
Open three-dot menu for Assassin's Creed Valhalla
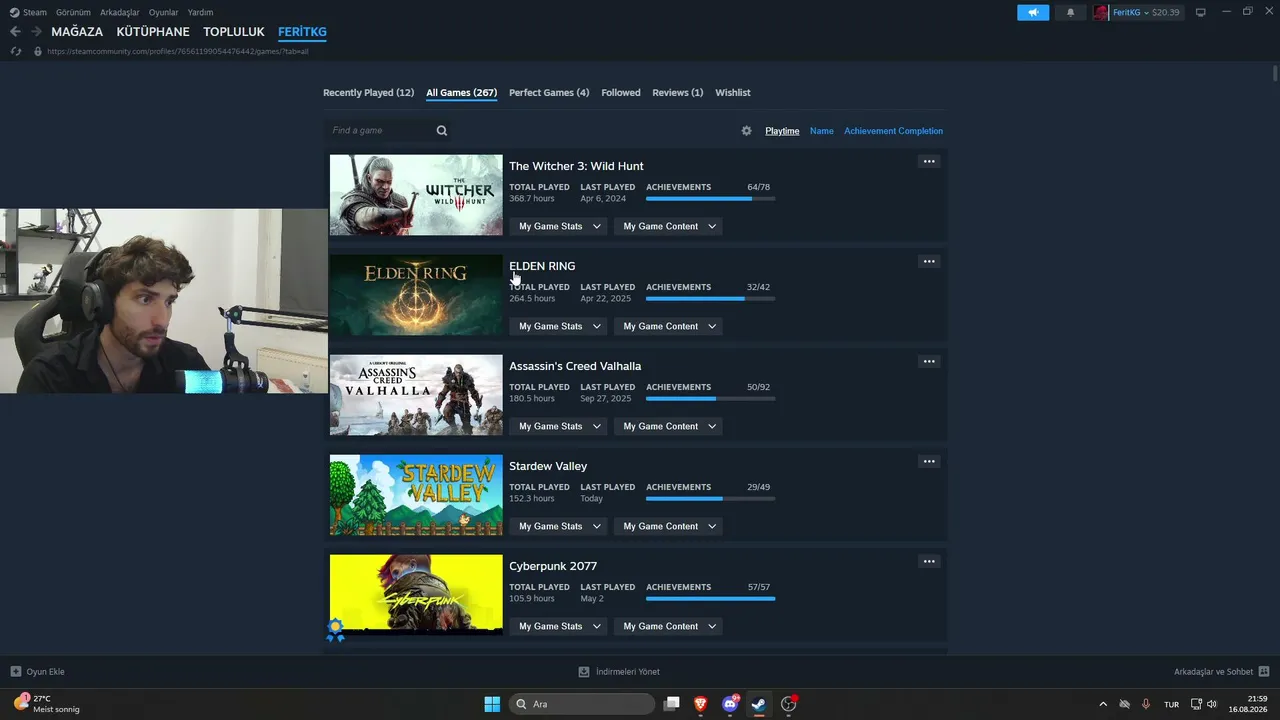pyautogui.click(x=929, y=362)
